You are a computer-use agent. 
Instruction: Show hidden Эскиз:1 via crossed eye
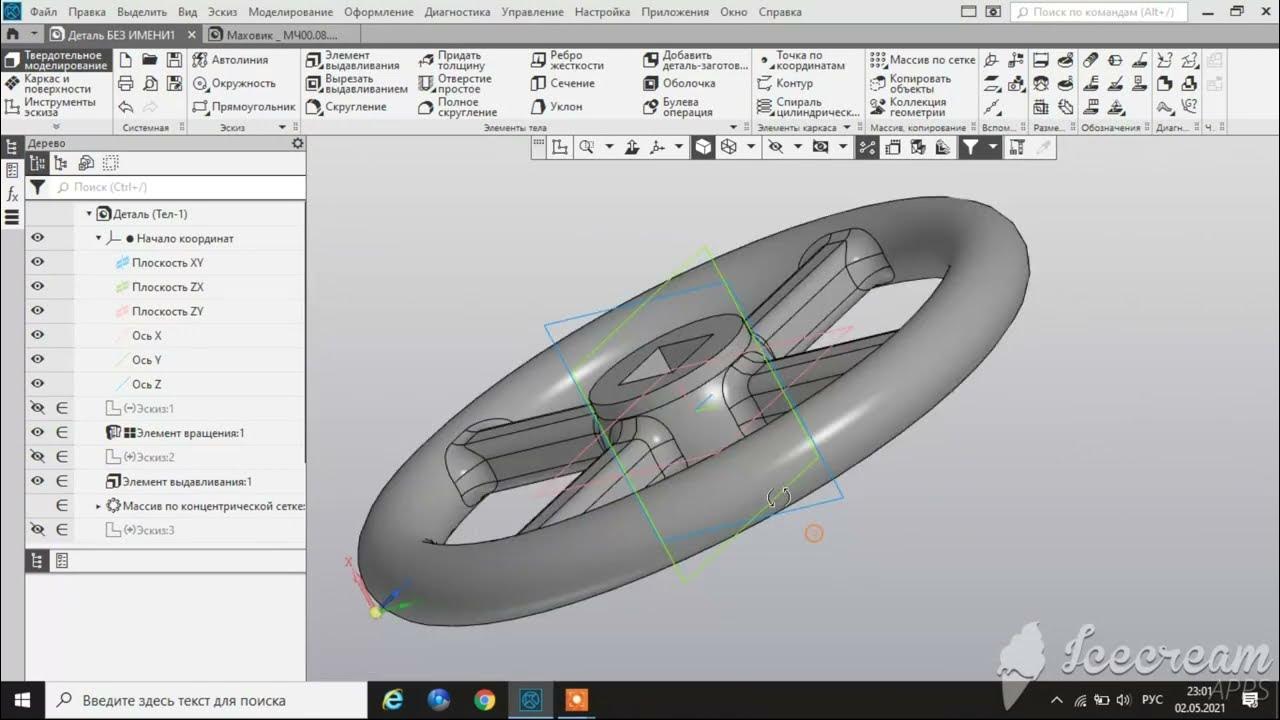38,408
